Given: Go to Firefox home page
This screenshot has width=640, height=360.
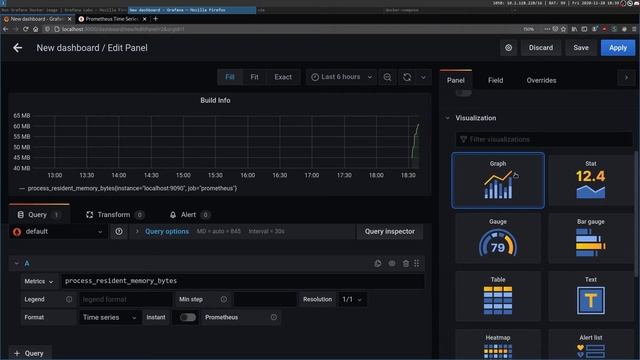Looking at the screenshot, I should click(x=36, y=29).
